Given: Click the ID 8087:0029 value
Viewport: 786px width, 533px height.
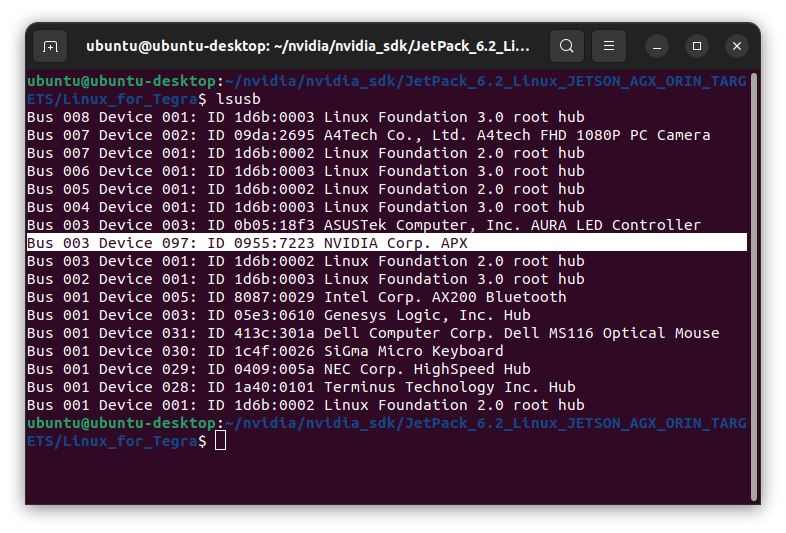Looking at the screenshot, I should click(x=274, y=297).
